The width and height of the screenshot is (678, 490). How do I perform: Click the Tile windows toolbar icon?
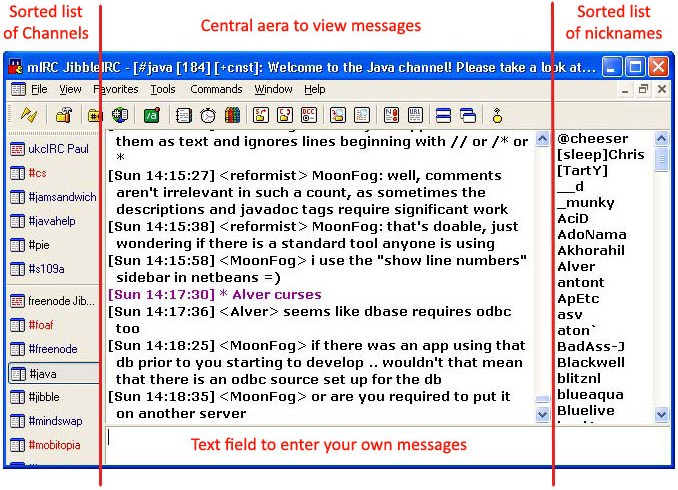click(x=443, y=114)
